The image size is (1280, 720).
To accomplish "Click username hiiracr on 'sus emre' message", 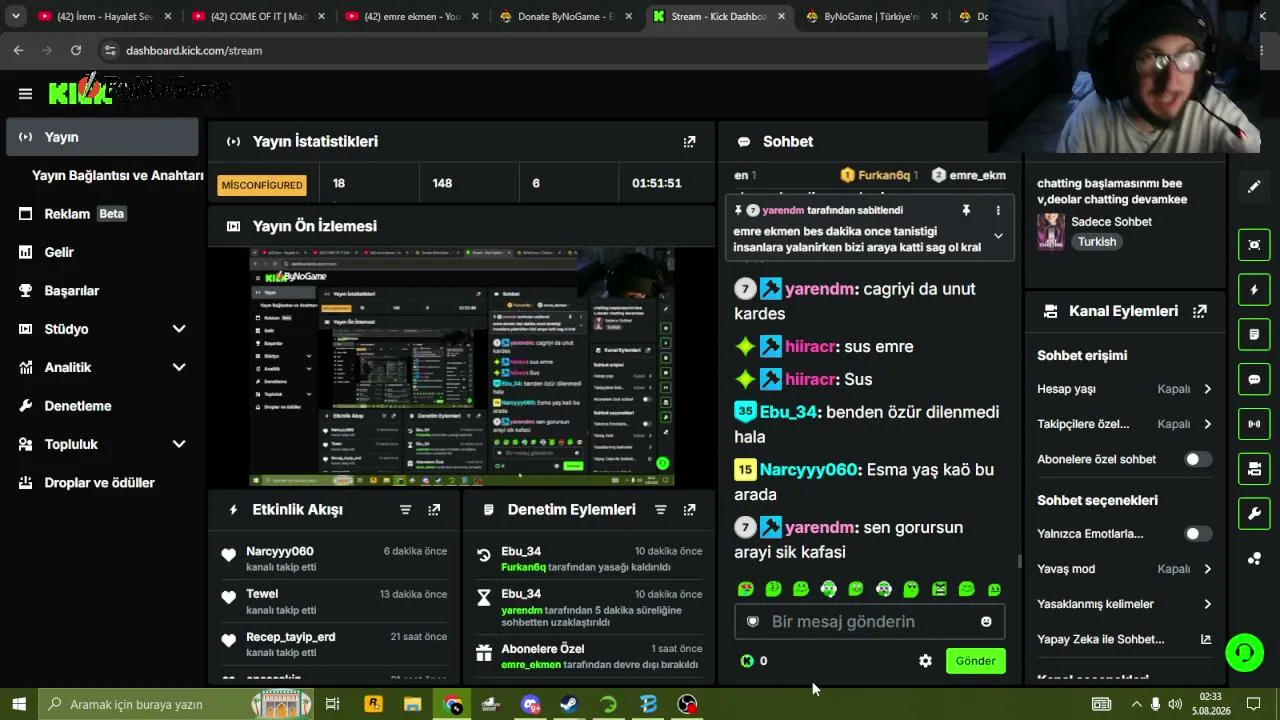I will pos(810,347).
